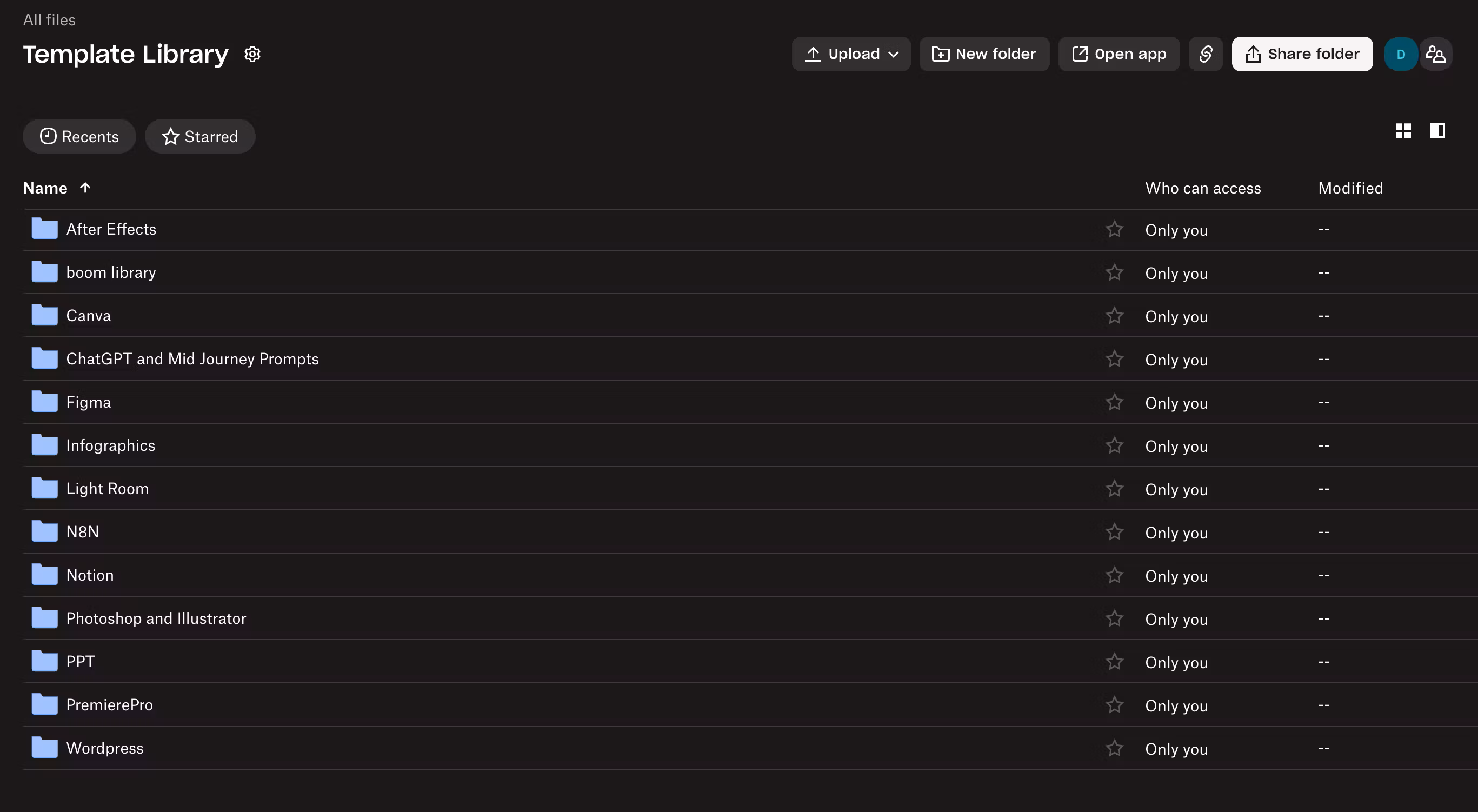
Task: Star the After Effects folder
Action: (x=1114, y=229)
